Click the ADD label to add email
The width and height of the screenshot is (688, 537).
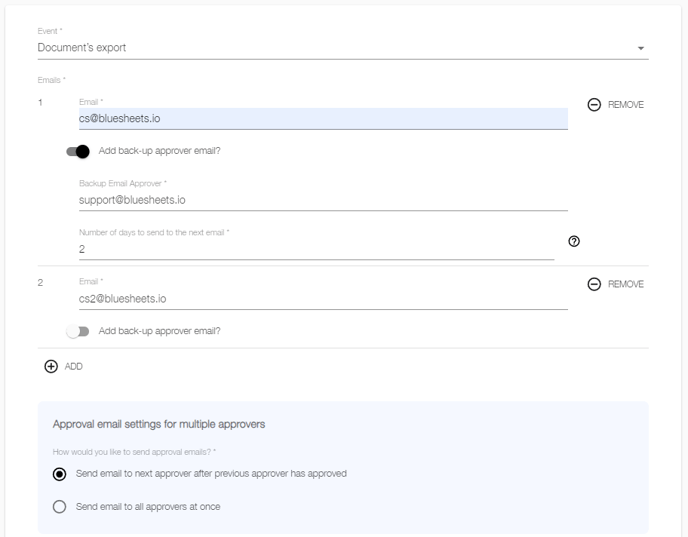(x=74, y=366)
